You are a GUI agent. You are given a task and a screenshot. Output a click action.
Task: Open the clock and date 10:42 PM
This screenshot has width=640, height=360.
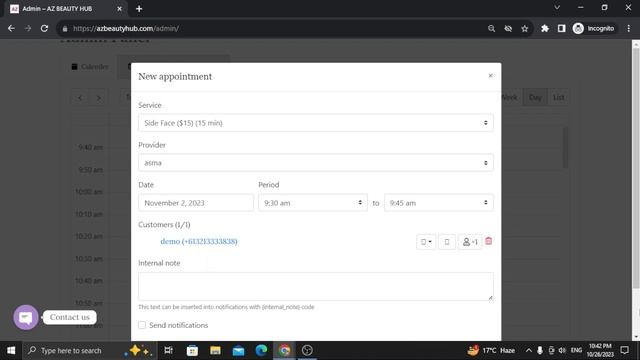tap(600, 350)
